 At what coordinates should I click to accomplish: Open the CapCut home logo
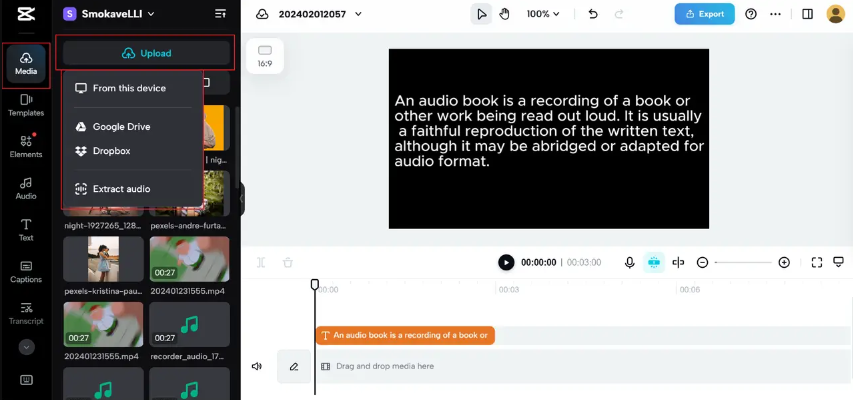click(x=26, y=15)
